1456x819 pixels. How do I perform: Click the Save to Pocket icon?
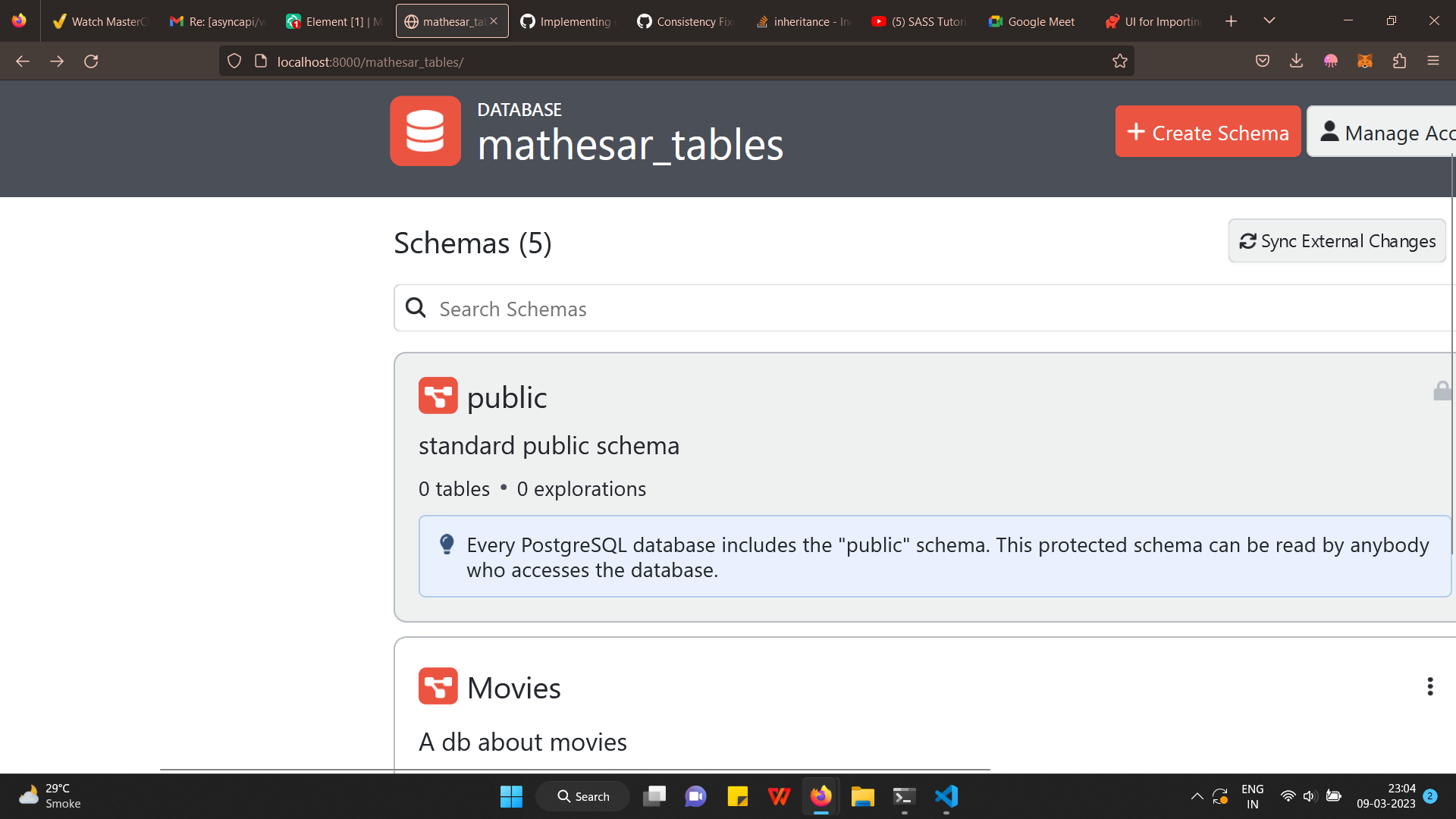(x=1263, y=61)
